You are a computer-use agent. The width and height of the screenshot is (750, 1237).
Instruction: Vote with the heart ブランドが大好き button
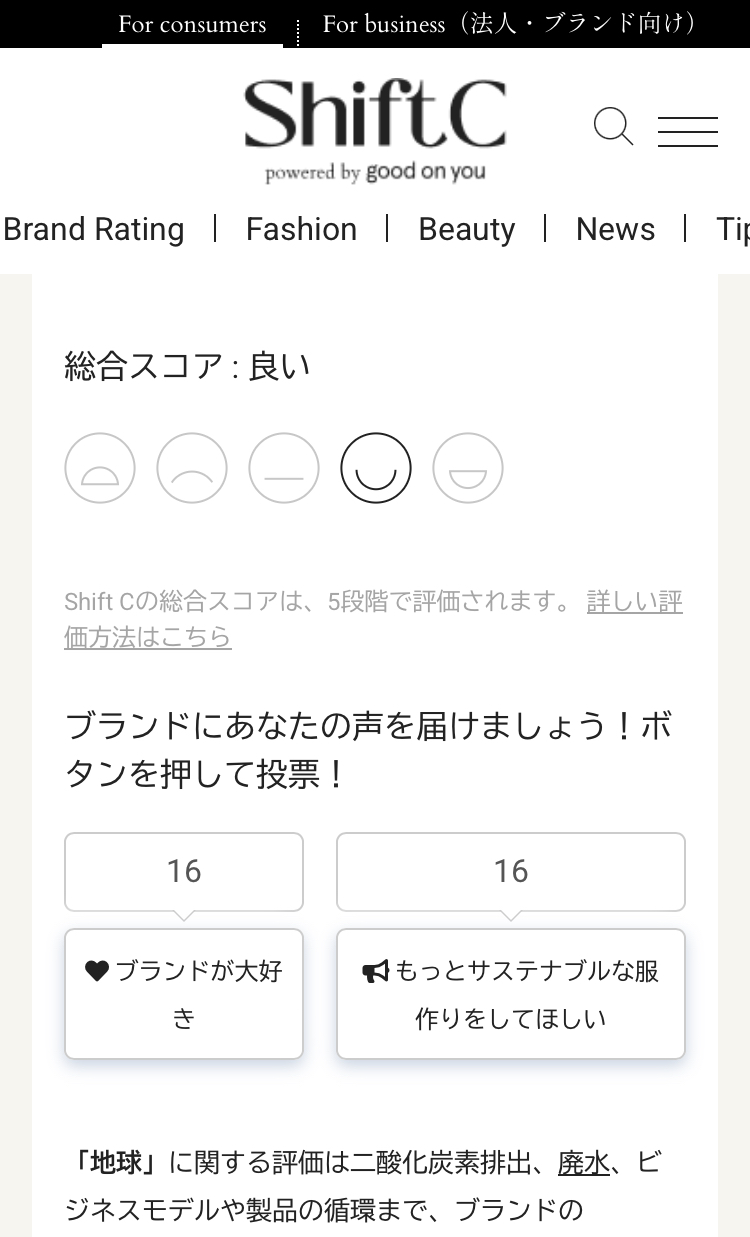tap(184, 994)
